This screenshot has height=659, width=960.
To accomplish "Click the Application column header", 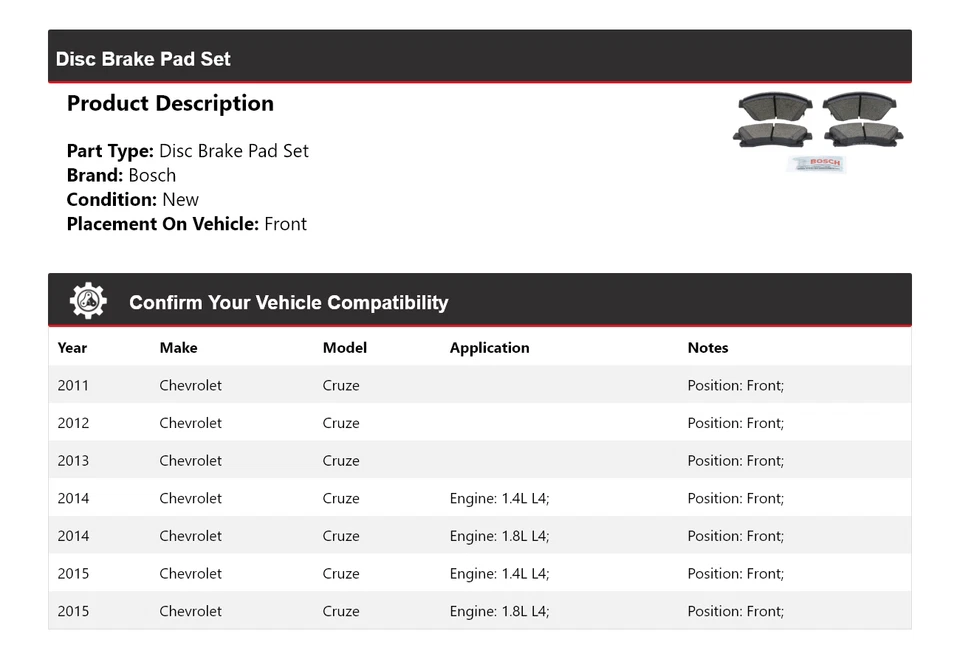I will tap(489, 348).
